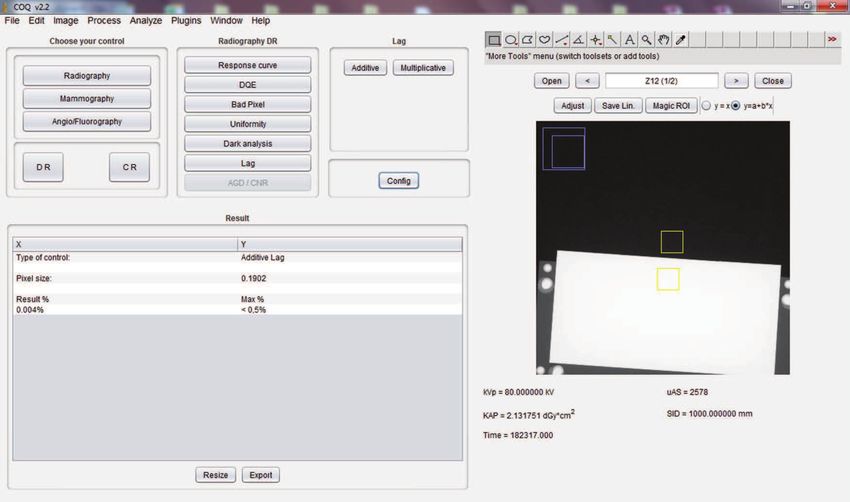Choose the Angio/Fluorography control
This screenshot has height=502, width=850.
87,121
